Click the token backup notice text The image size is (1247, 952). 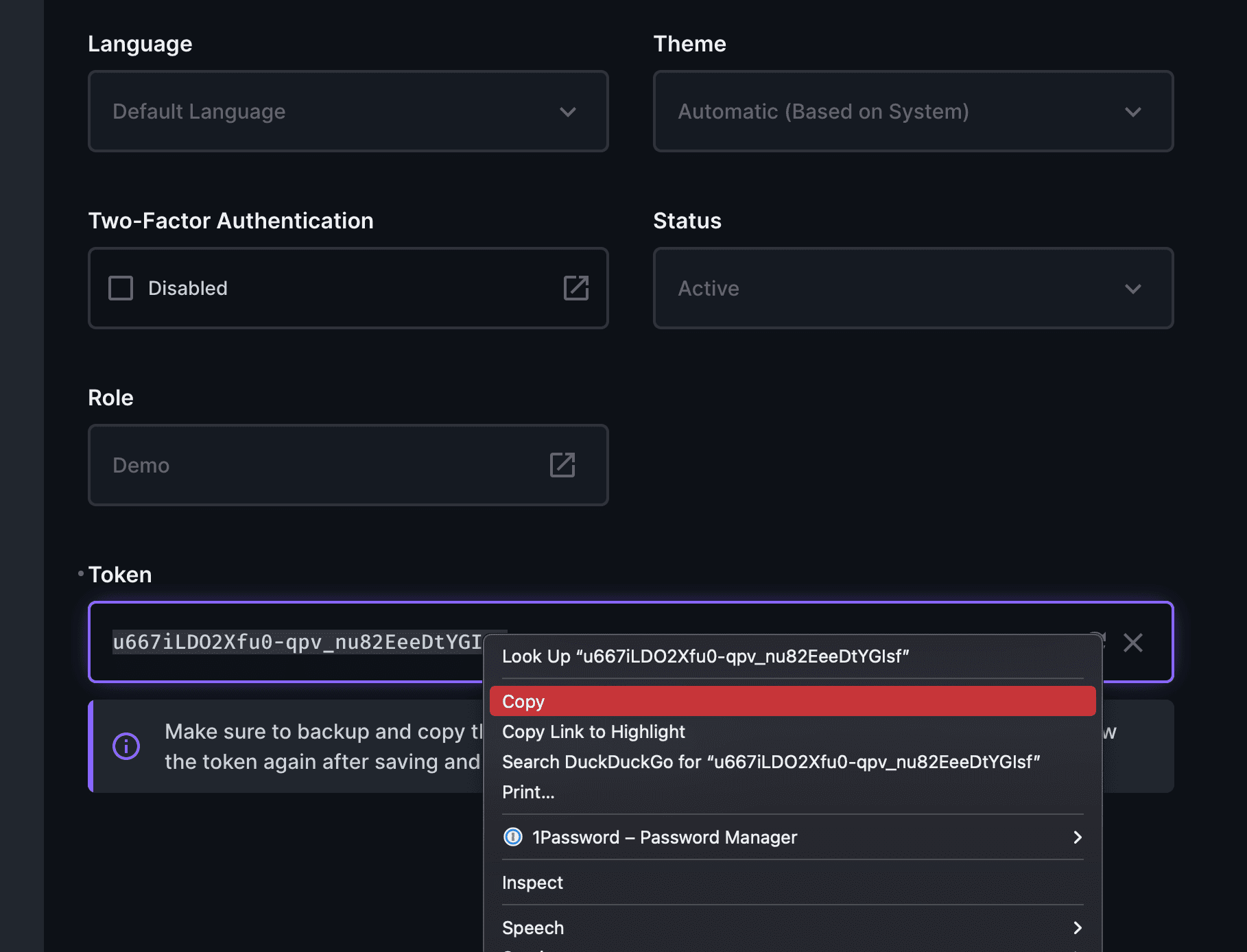point(322,746)
